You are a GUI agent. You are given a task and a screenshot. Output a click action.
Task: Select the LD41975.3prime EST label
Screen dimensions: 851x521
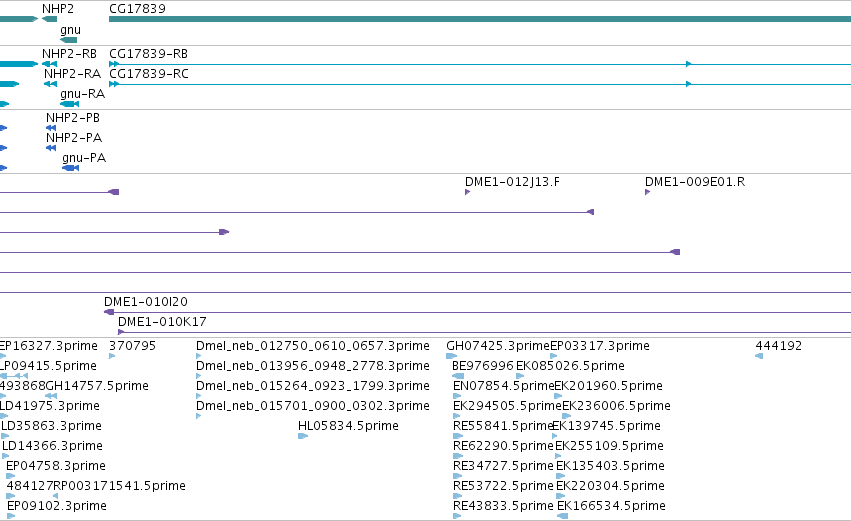tap(50, 406)
